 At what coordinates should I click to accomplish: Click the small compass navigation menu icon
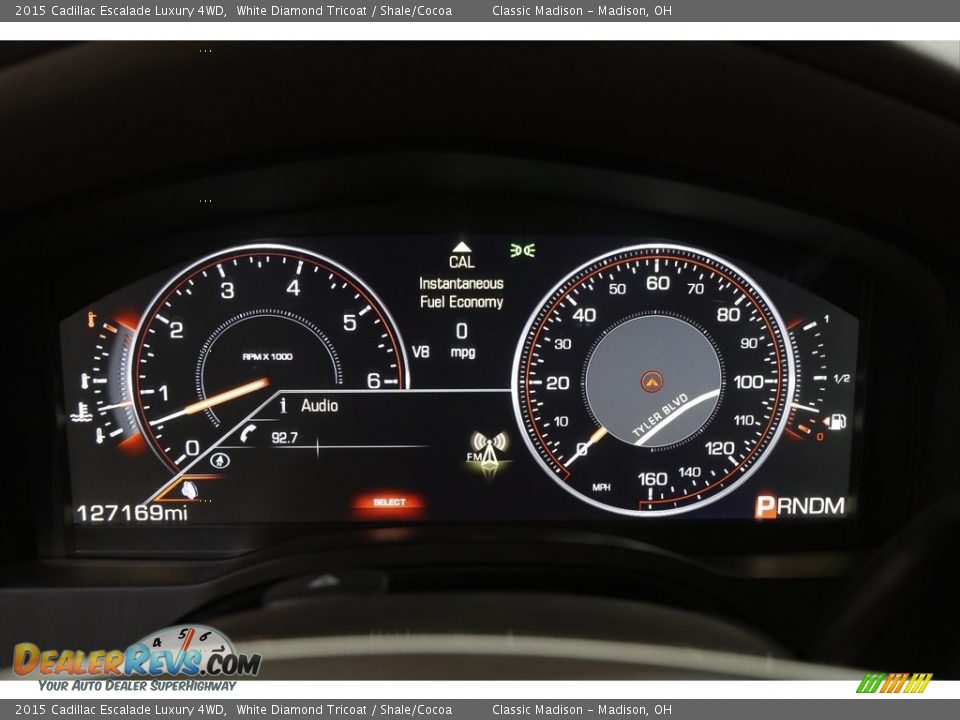click(x=219, y=461)
